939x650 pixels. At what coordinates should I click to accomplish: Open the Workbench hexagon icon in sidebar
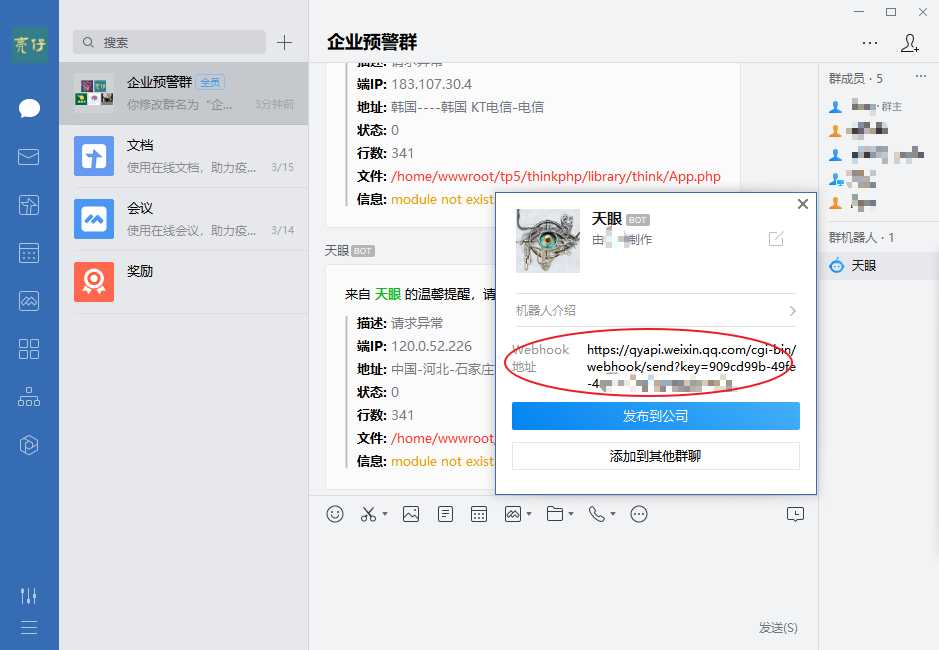[29, 444]
